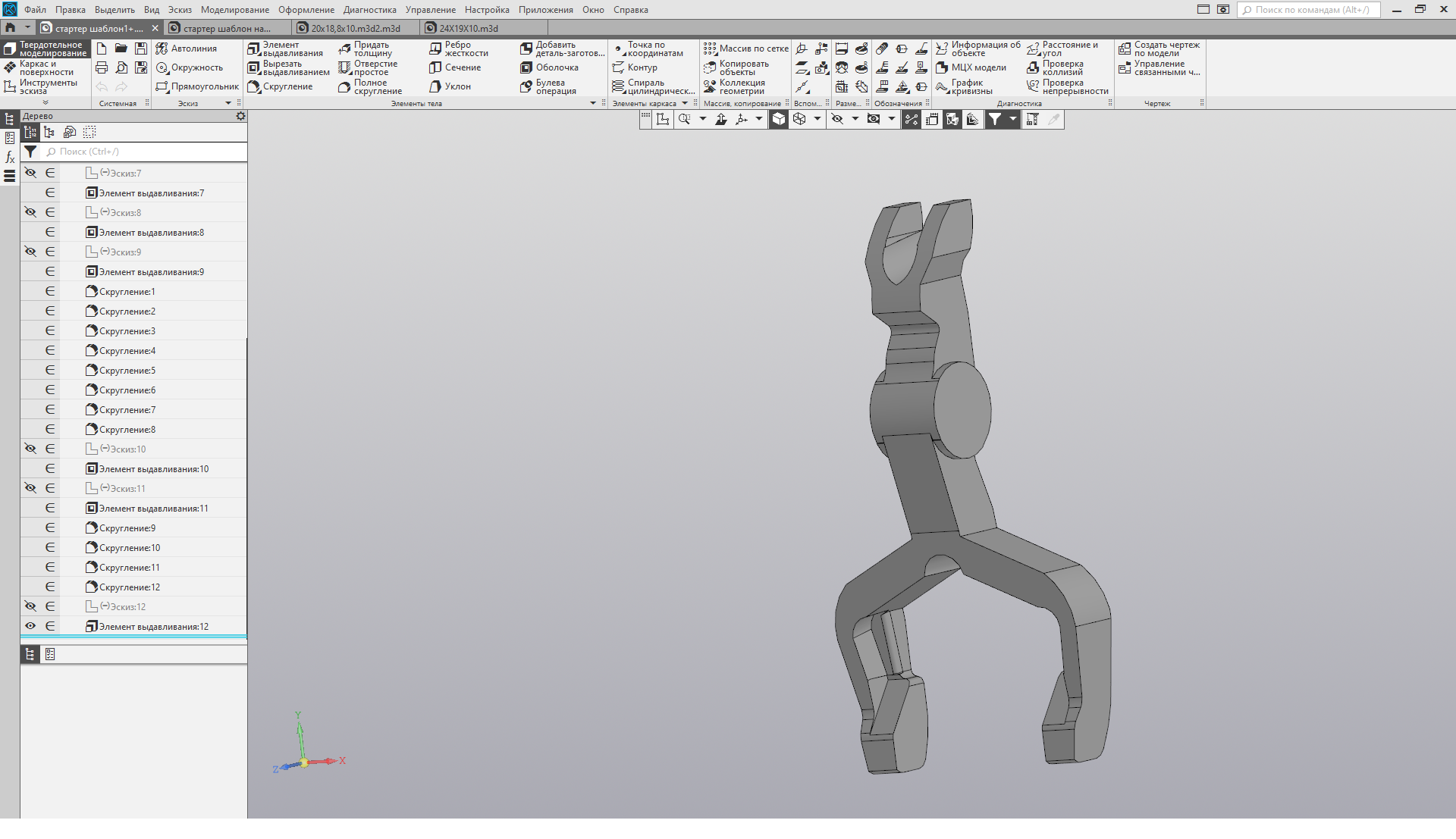Select Скругление:5 in the model tree
The width and height of the screenshot is (1456, 839).
pos(127,371)
